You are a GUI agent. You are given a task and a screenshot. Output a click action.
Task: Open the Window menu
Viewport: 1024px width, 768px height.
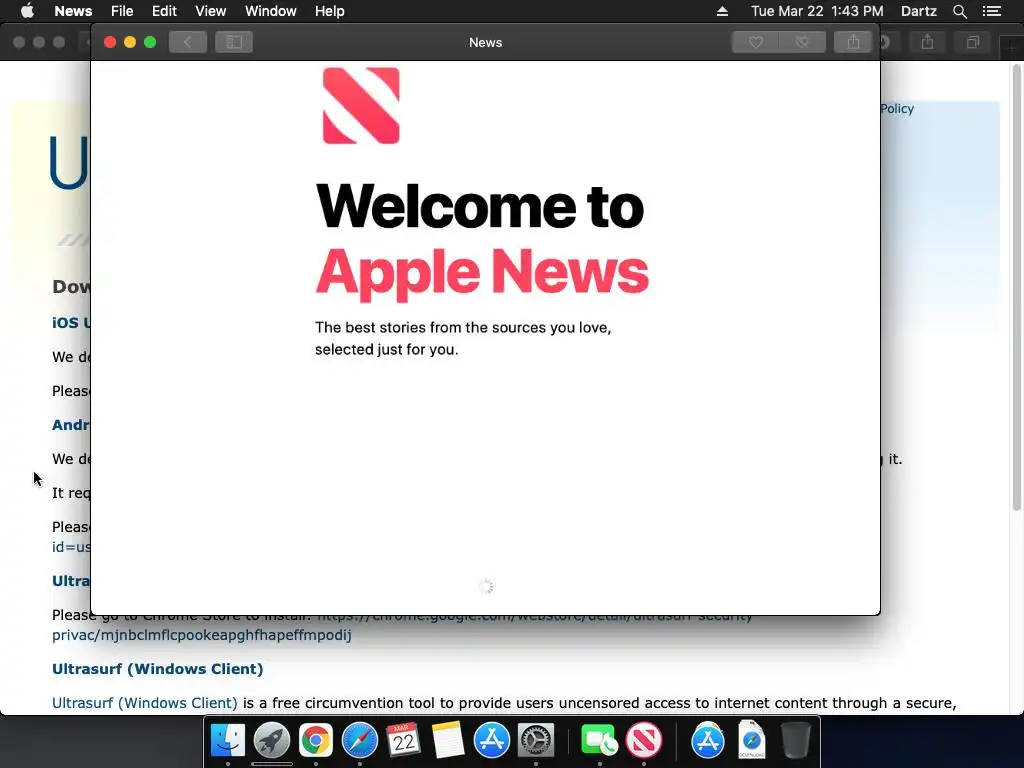pyautogui.click(x=270, y=11)
